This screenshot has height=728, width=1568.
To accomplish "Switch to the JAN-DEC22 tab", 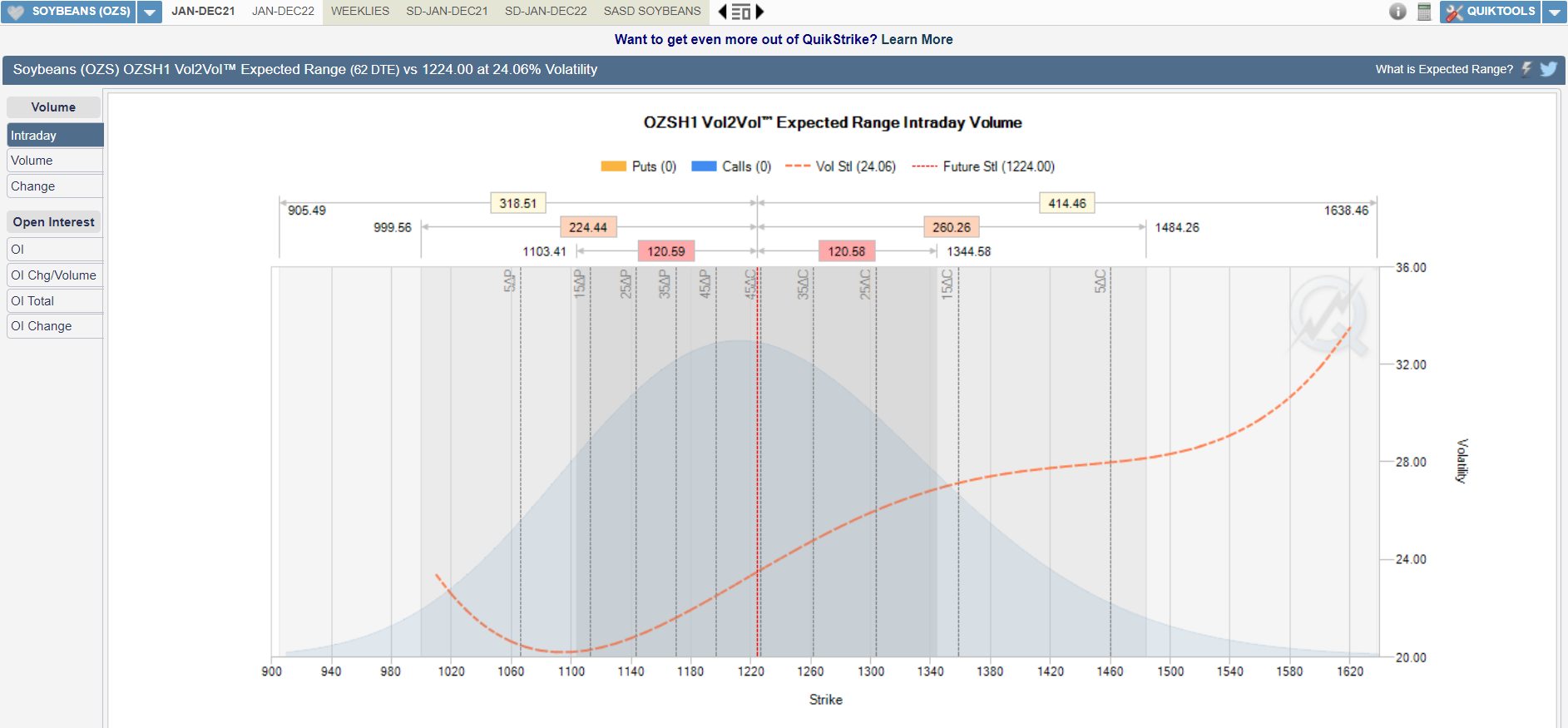I will tap(283, 12).
